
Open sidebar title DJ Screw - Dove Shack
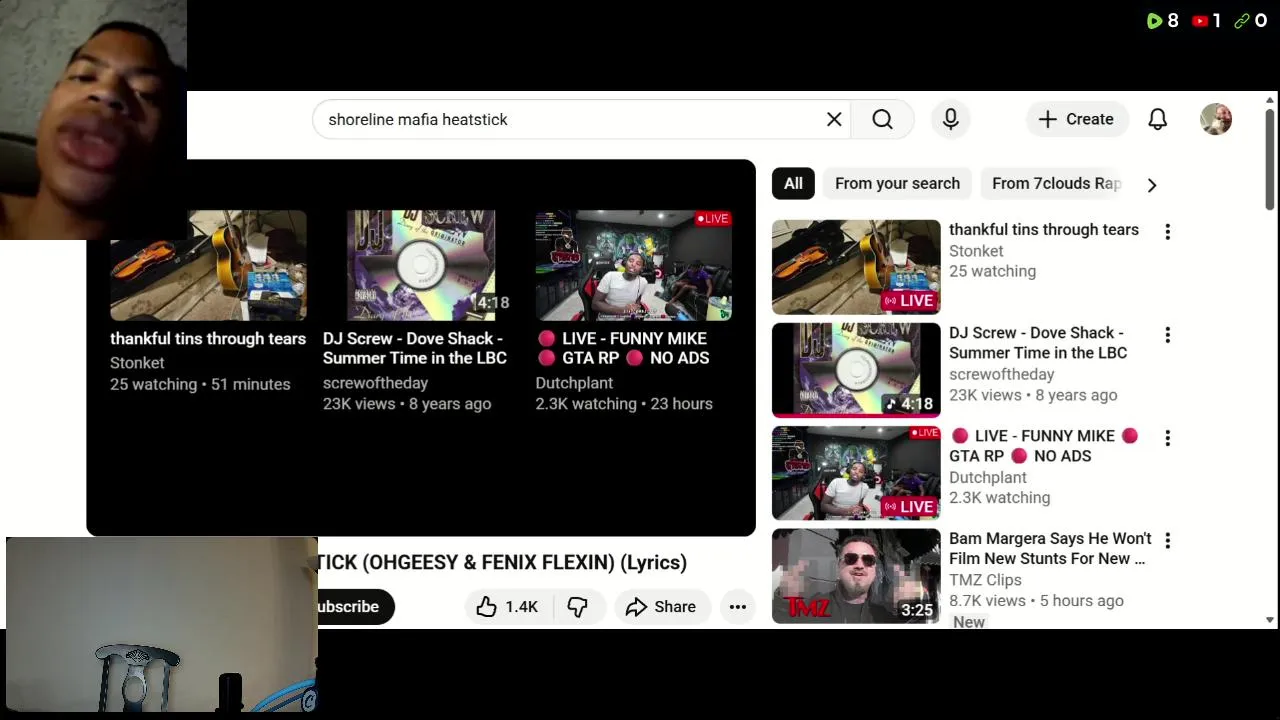[1038, 343]
